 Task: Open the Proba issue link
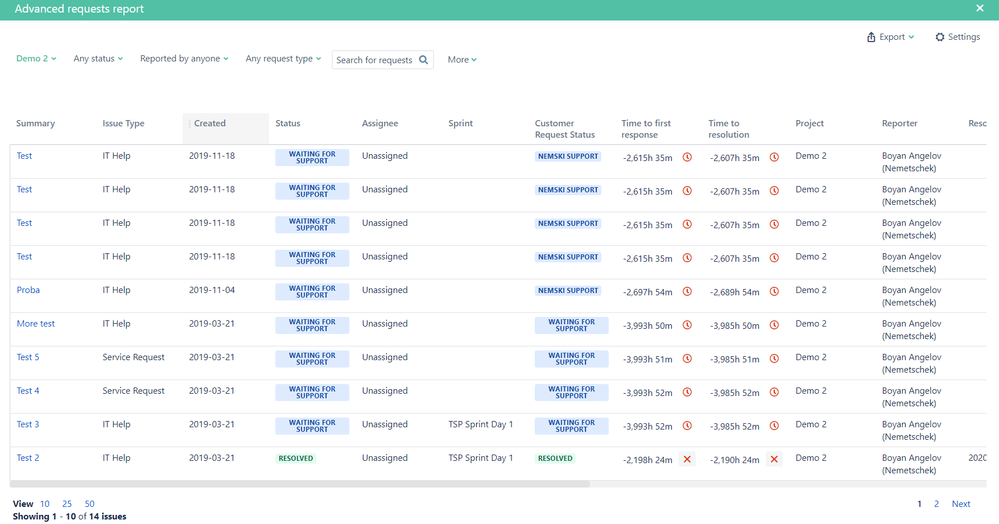28,289
